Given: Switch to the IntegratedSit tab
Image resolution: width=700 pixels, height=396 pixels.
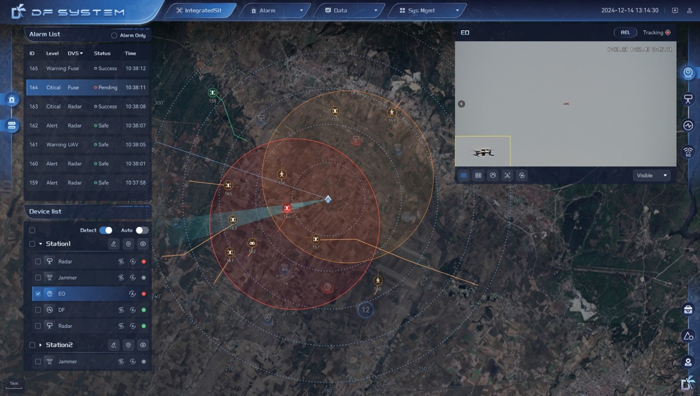Looking at the screenshot, I should pyautogui.click(x=200, y=10).
